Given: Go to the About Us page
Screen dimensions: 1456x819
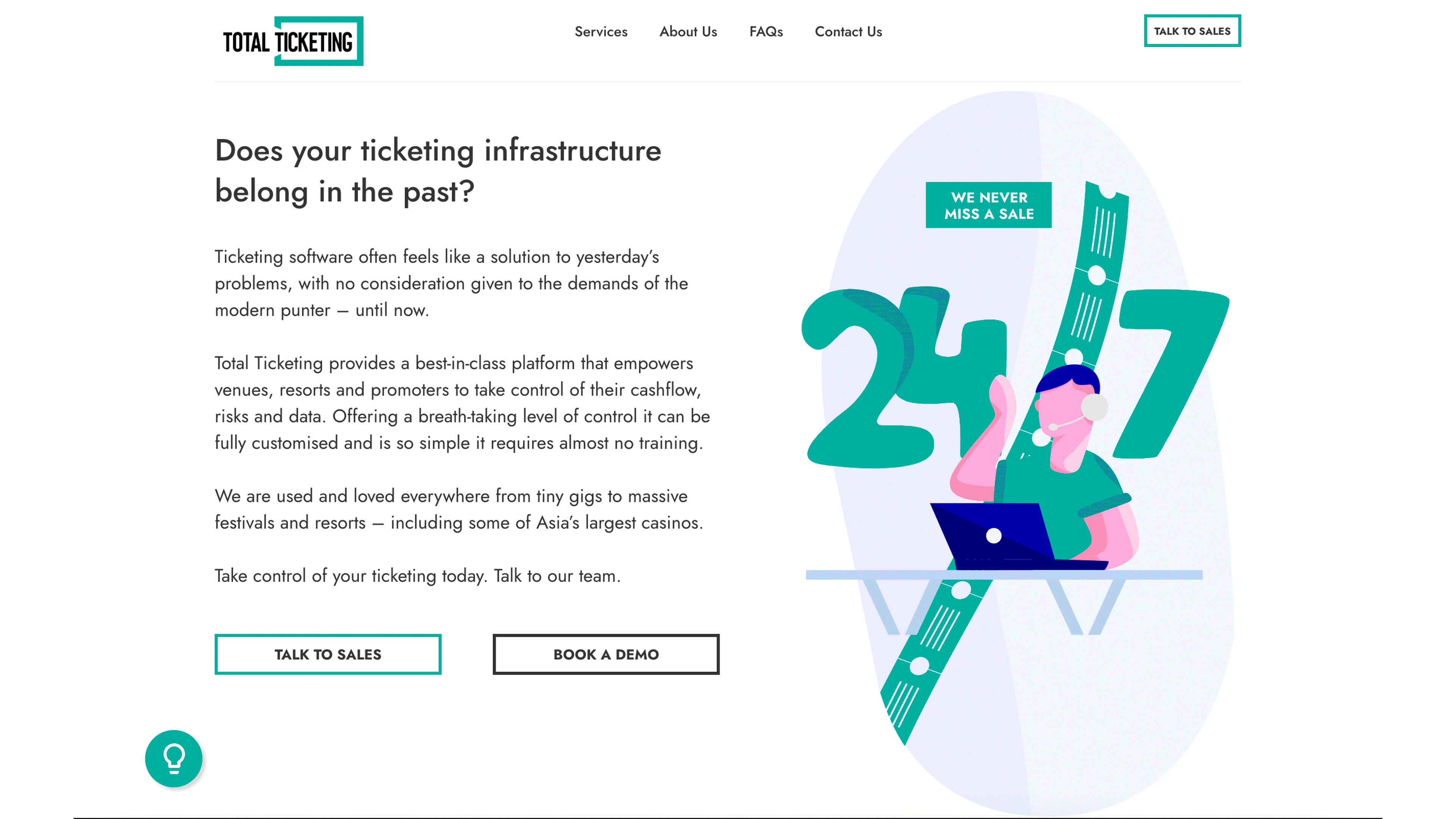Looking at the screenshot, I should click(688, 31).
